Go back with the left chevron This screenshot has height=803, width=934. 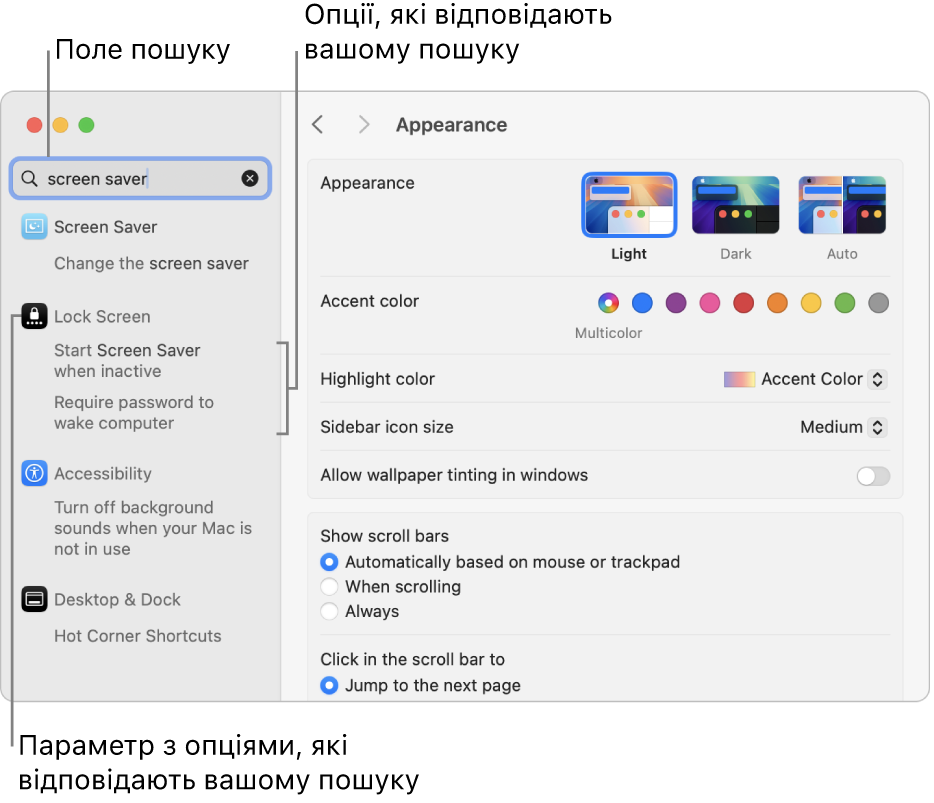coord(318,125)
